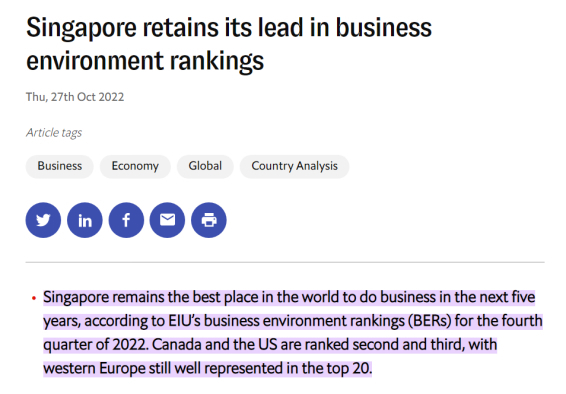Click the red bullet before summary paragraph
566x394 pixels.
pyautogui.click(x=34, y=298)
